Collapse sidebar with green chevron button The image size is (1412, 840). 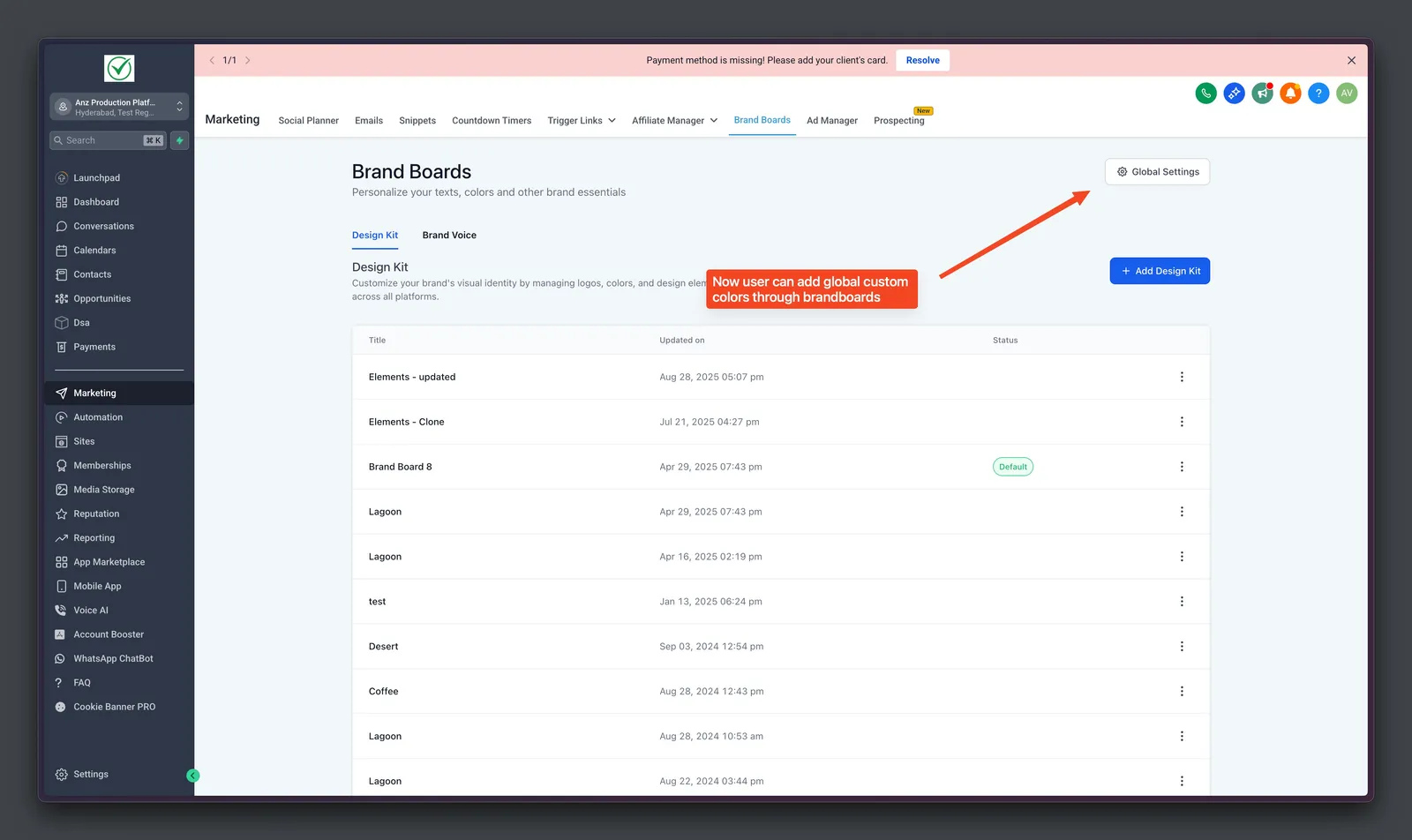point(193,776)
